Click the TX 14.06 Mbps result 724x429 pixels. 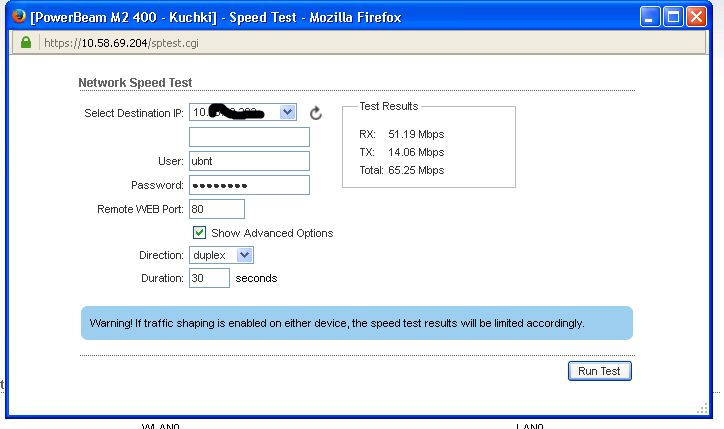(401, 152)
